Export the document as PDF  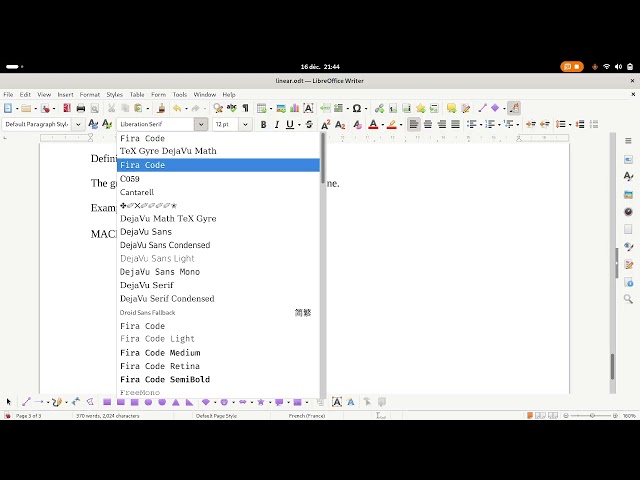pos(67,108)
